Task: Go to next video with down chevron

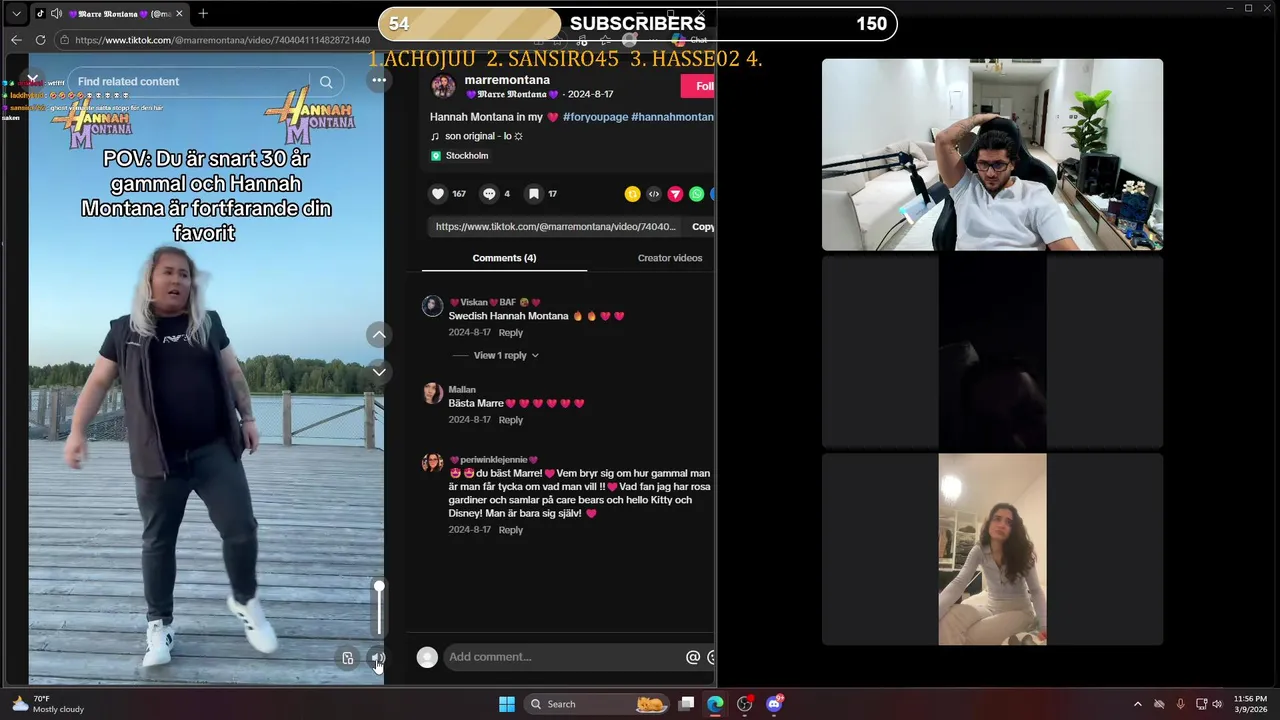Action: coord(379,372)
